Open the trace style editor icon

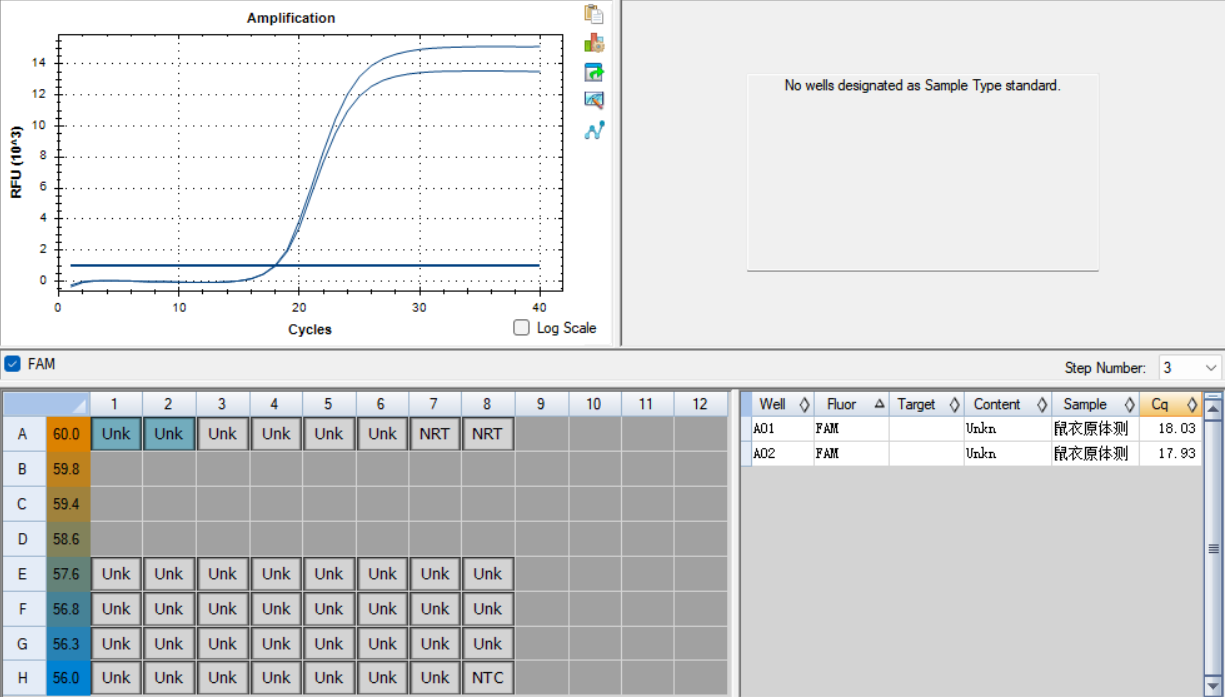click(594, 100)
